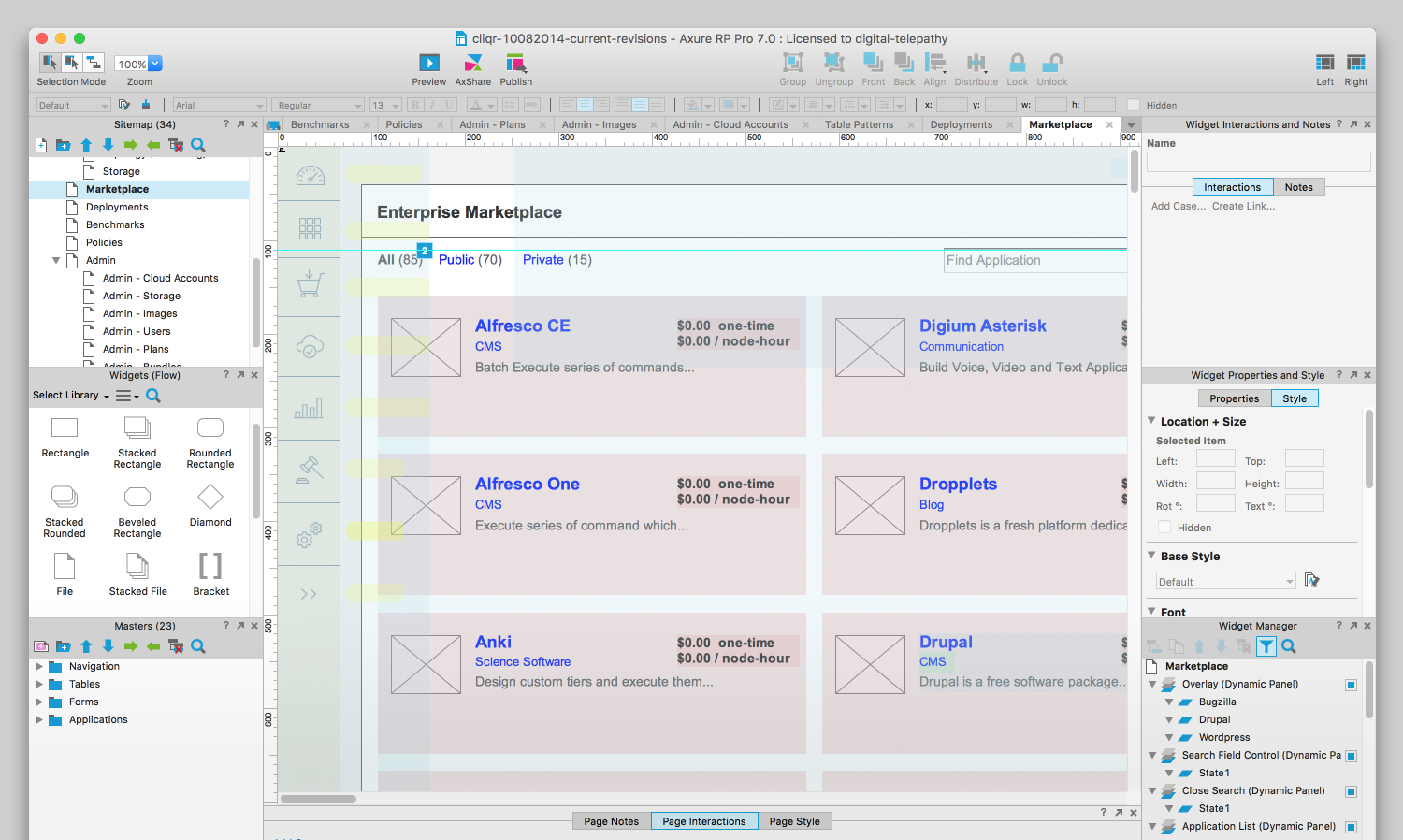
Task: Open the Base Style Default dropdown
Action: point(1225,582)
